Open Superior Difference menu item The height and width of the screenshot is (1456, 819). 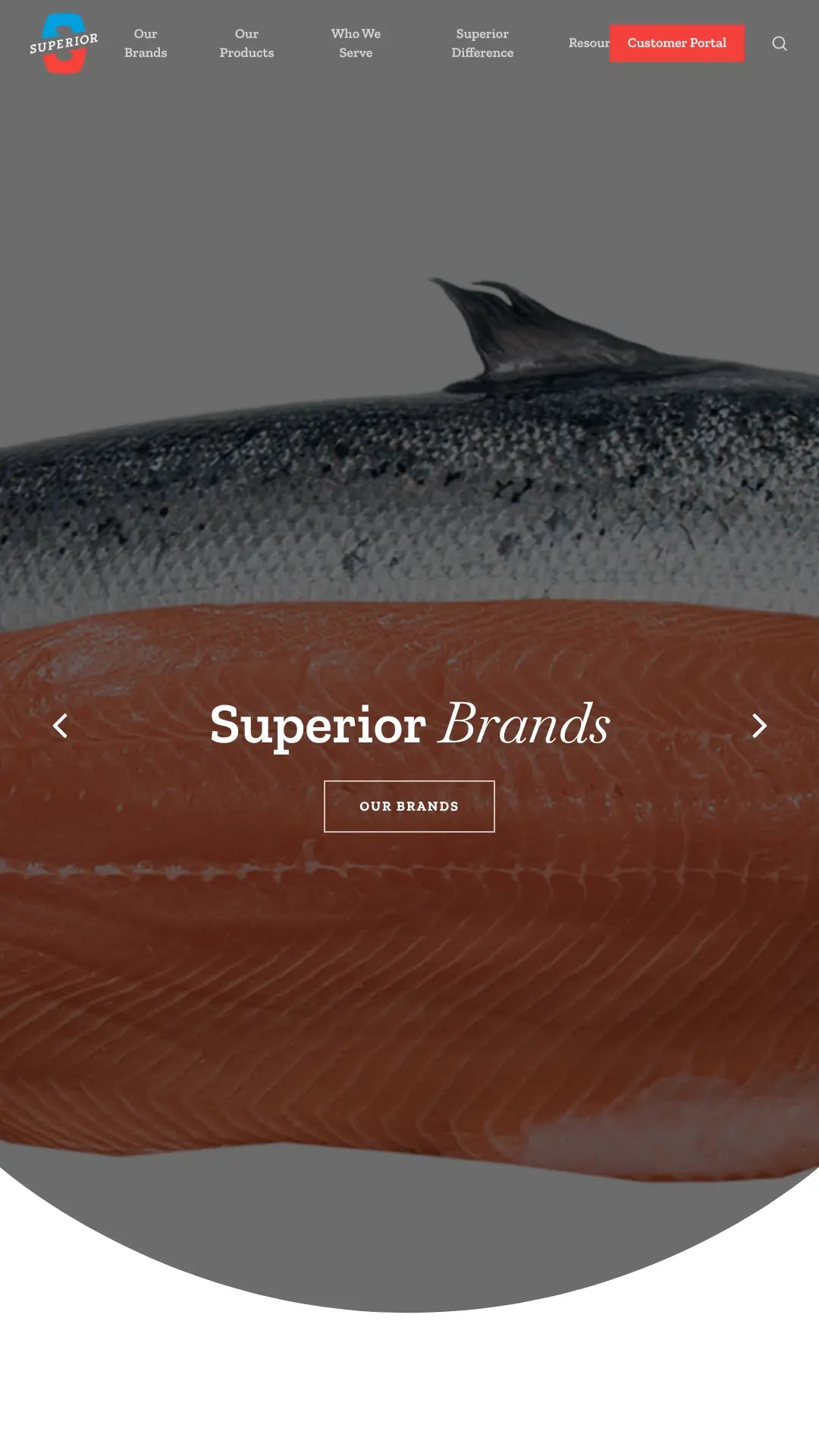(x=482, y=43)
